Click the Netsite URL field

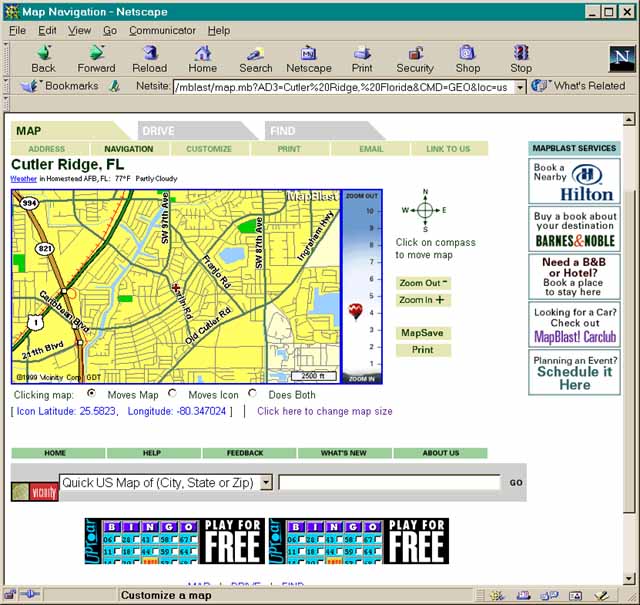pos(343,87)
